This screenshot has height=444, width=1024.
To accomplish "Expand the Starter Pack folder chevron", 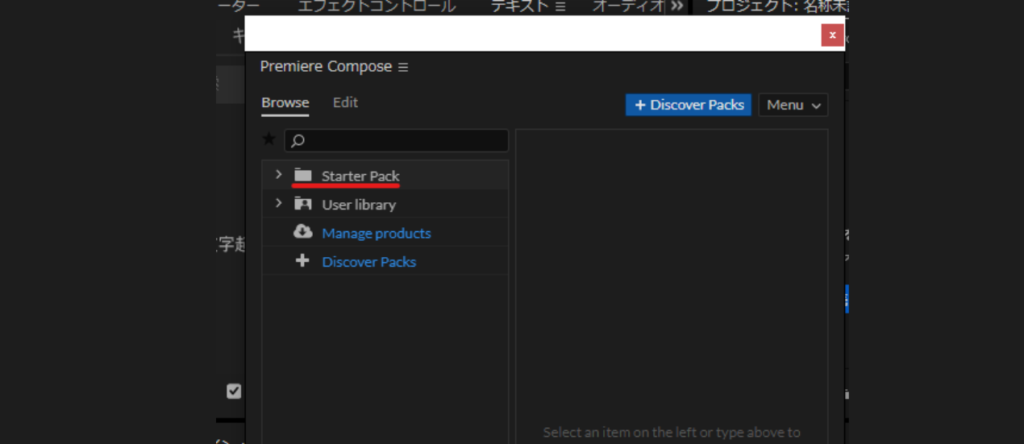I will coord(278,175).
